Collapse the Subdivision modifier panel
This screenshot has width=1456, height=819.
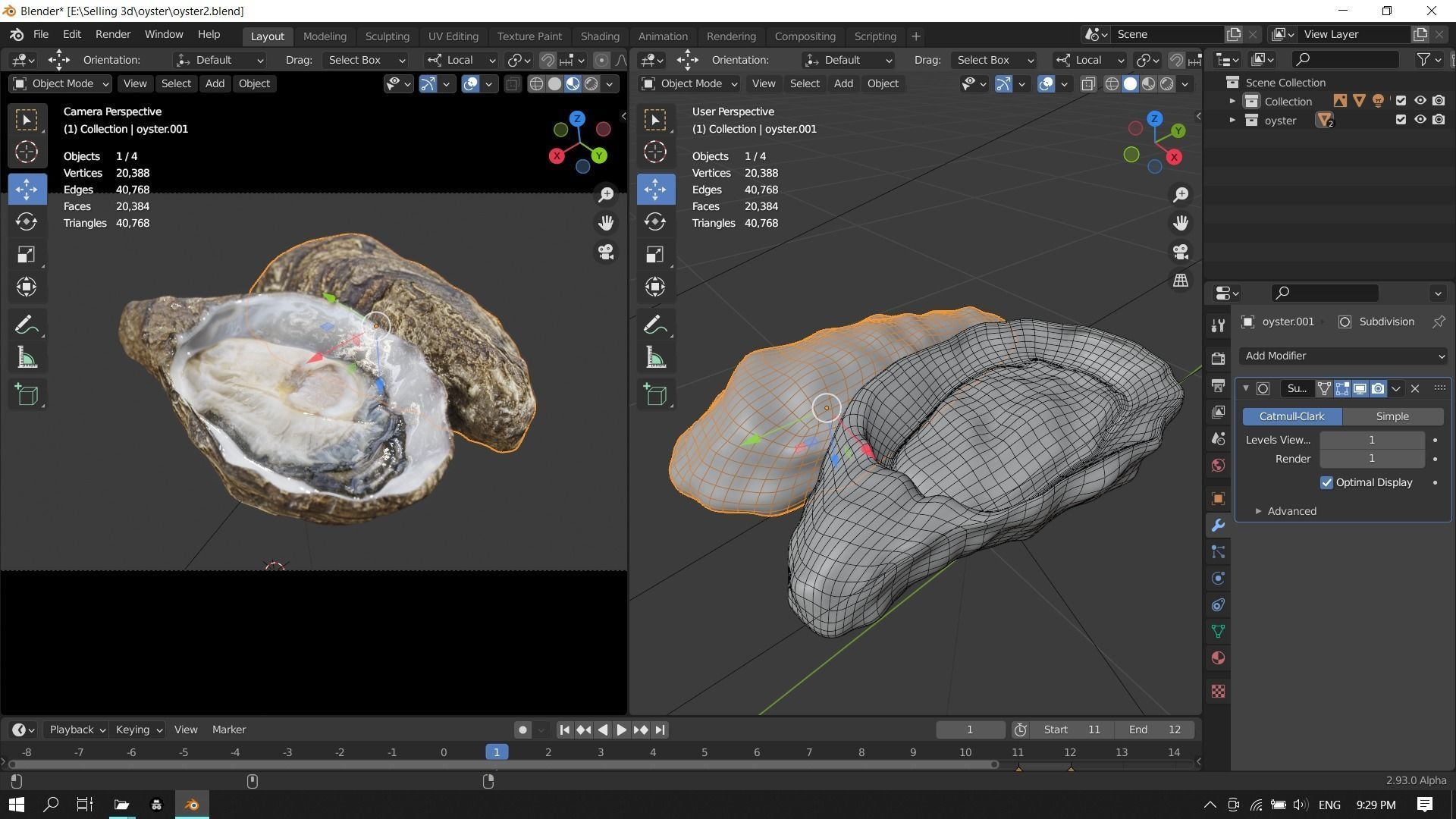(x=1245, y=388)
